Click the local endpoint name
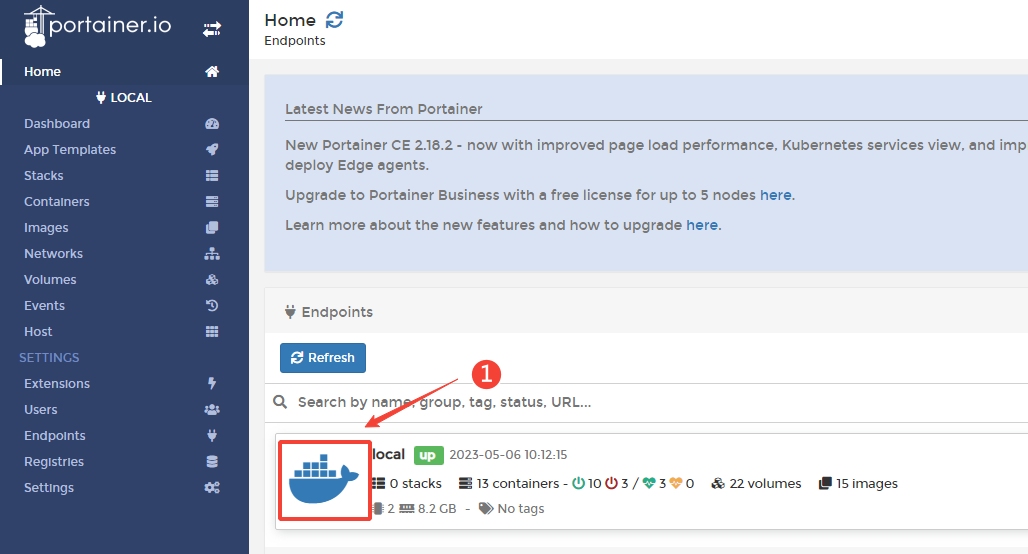The image size is (1028, 554). [x=389, y=454]
